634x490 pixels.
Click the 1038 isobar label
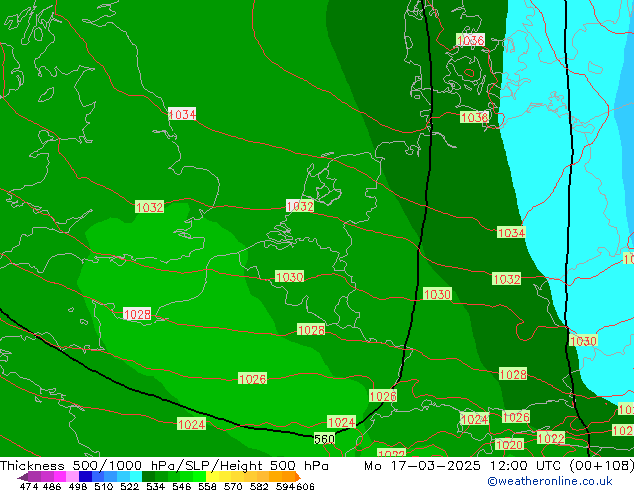click(475, 117)
